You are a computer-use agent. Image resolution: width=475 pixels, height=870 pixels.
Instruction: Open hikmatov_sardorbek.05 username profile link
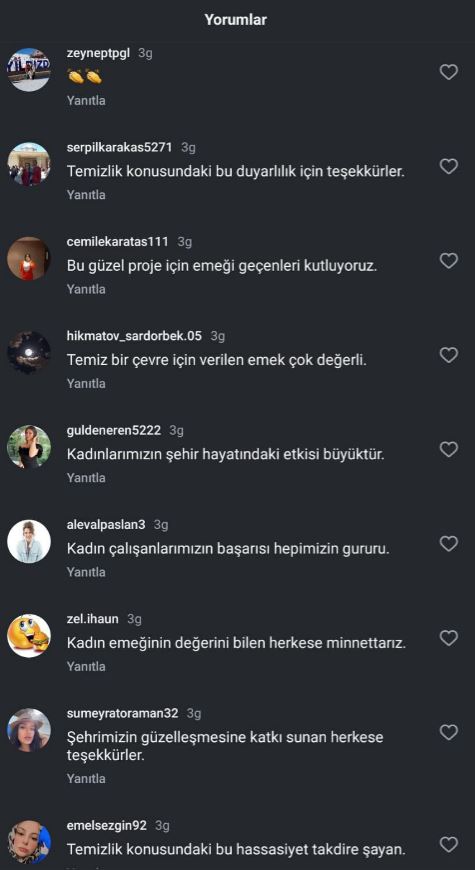pyautogui.click(x=134, y=336)
